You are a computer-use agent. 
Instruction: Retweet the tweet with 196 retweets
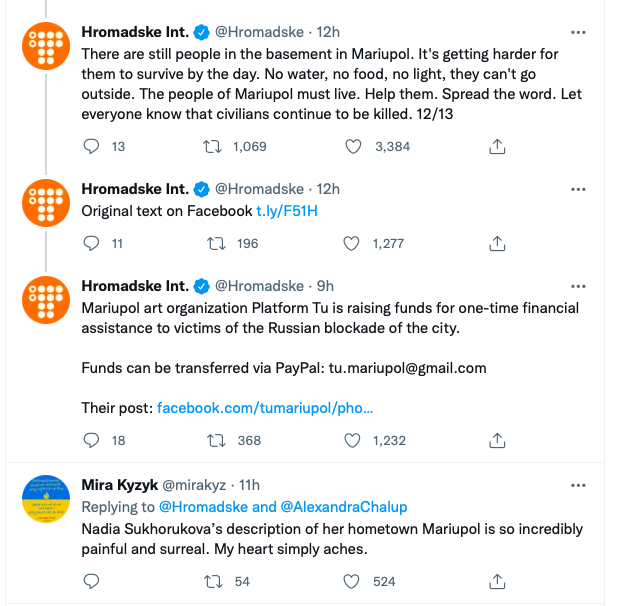point(212,243)
